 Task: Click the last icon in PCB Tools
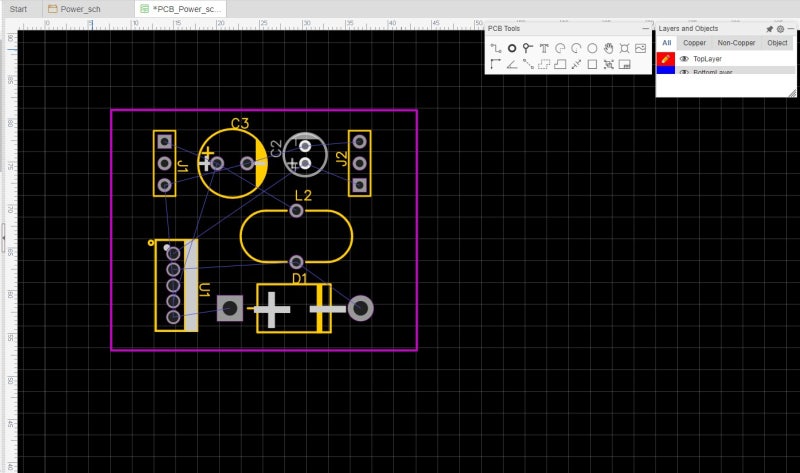[624, 64]
